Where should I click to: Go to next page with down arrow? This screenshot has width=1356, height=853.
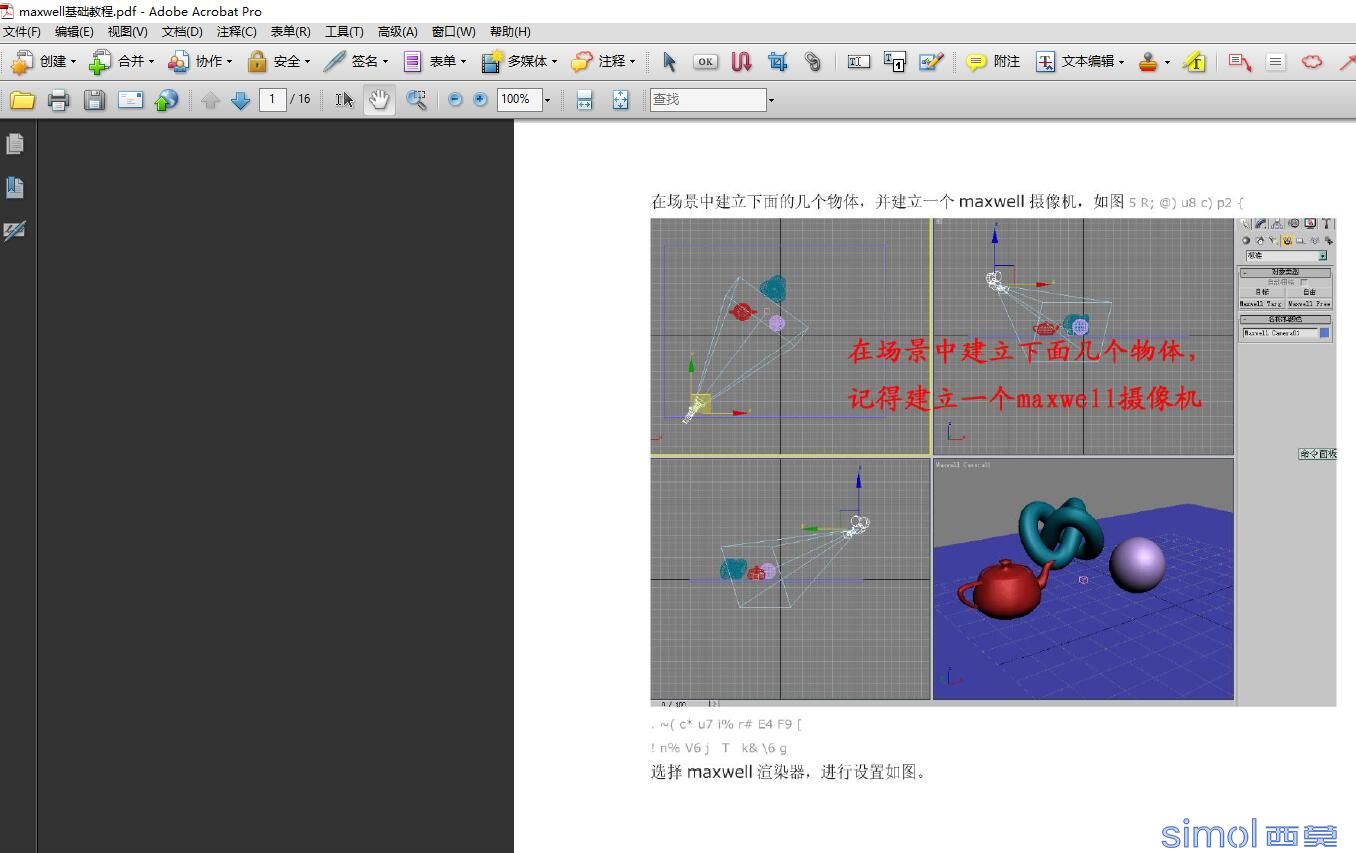(x=240, y=100)
